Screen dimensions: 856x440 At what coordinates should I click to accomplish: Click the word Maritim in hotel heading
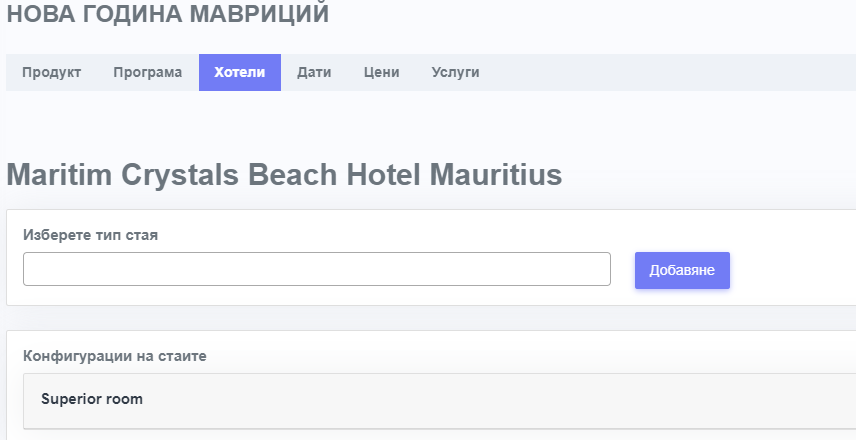59,175
